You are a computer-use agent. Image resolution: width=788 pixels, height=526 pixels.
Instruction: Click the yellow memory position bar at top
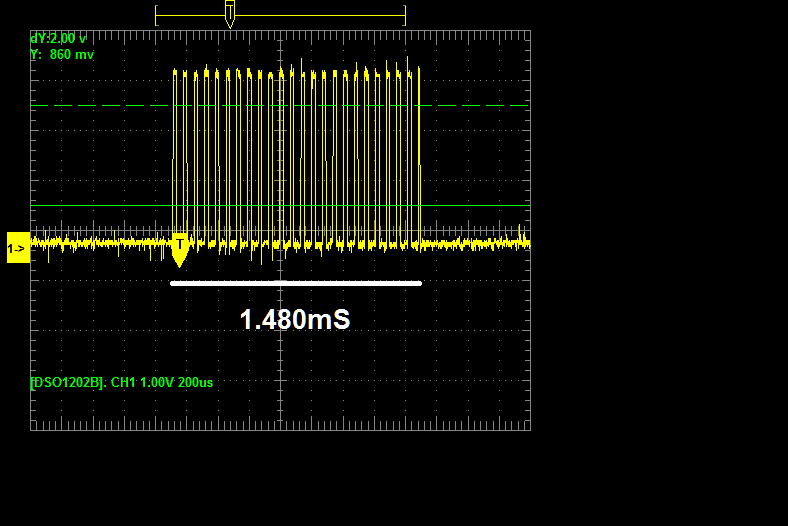[x=280, y=16]
